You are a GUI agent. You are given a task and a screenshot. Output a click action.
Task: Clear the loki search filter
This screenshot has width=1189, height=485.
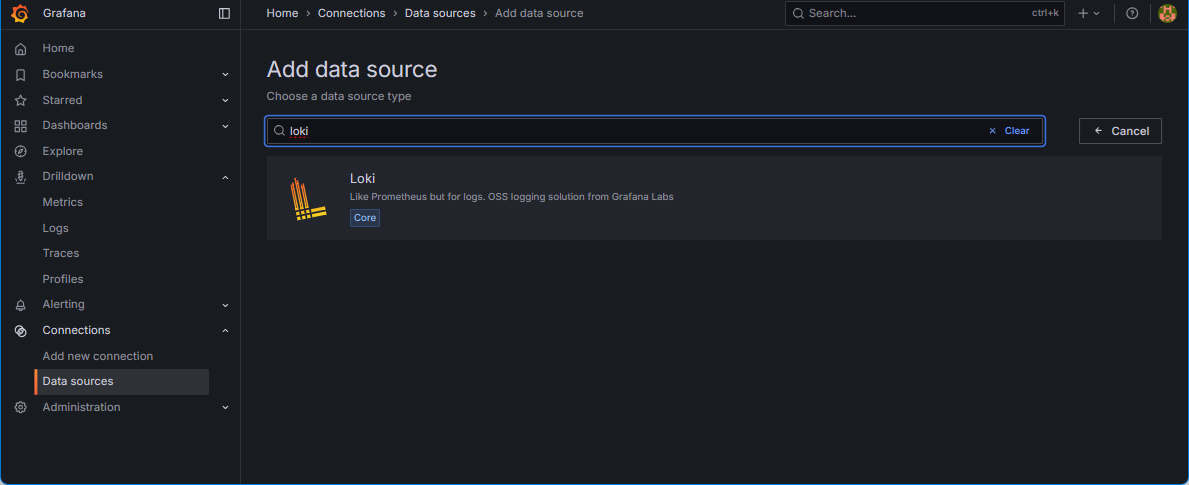(x=1009, y=131)
